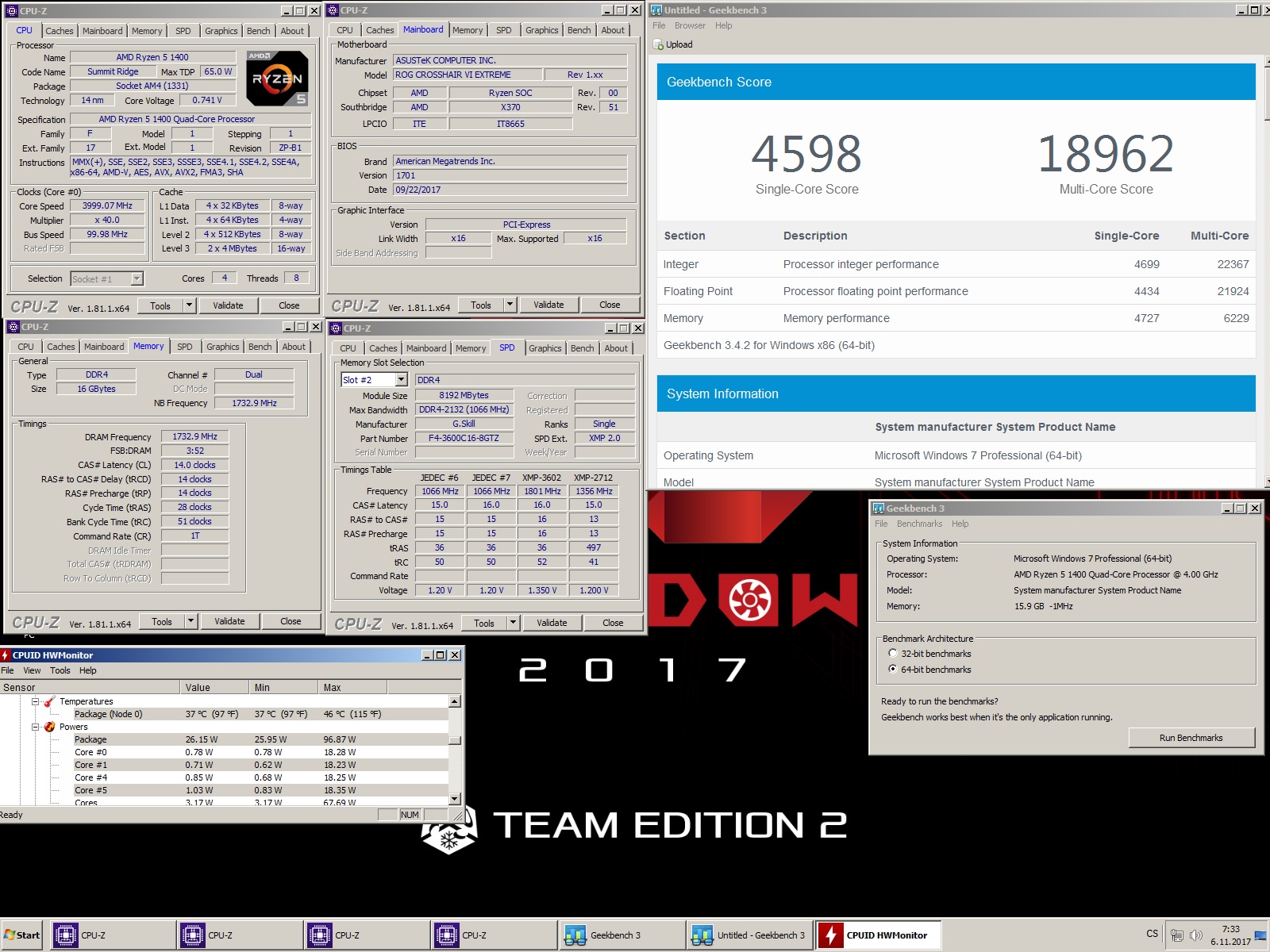Viewport: 1270px width, 952px height.
Task: Switch to the fourth CPU-Z taskbar item
Action: [495, 935]
